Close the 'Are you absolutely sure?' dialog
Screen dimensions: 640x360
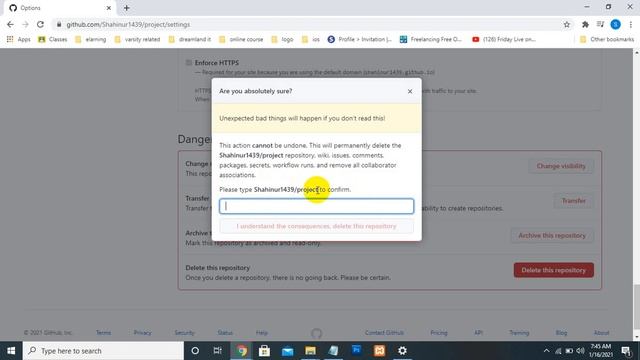coord(410,91)
